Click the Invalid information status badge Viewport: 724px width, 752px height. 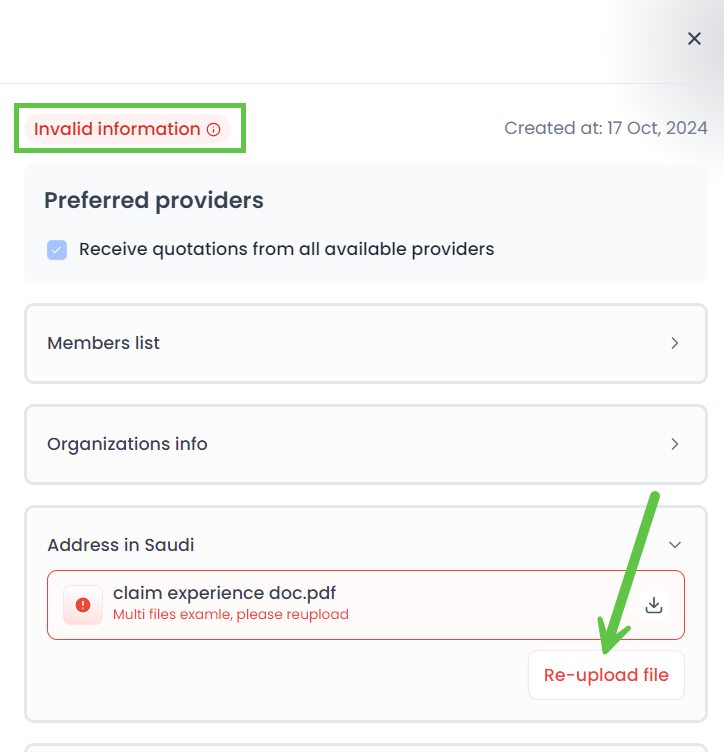[x=117, y=129]
